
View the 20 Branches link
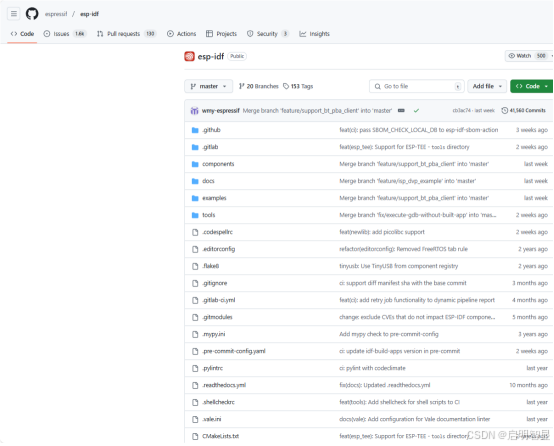[259, 86]
